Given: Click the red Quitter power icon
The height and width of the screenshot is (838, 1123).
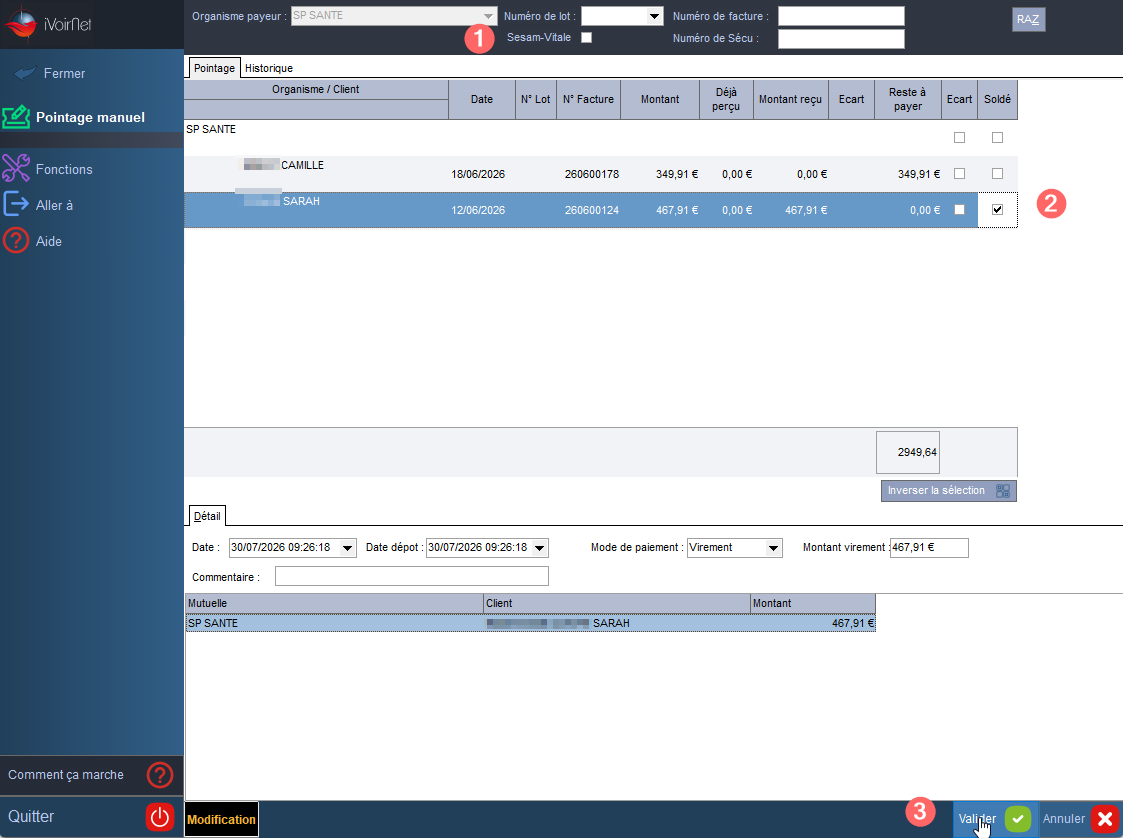Looking at the screenshot, I should pyautogui.click(x=160, y=817).
